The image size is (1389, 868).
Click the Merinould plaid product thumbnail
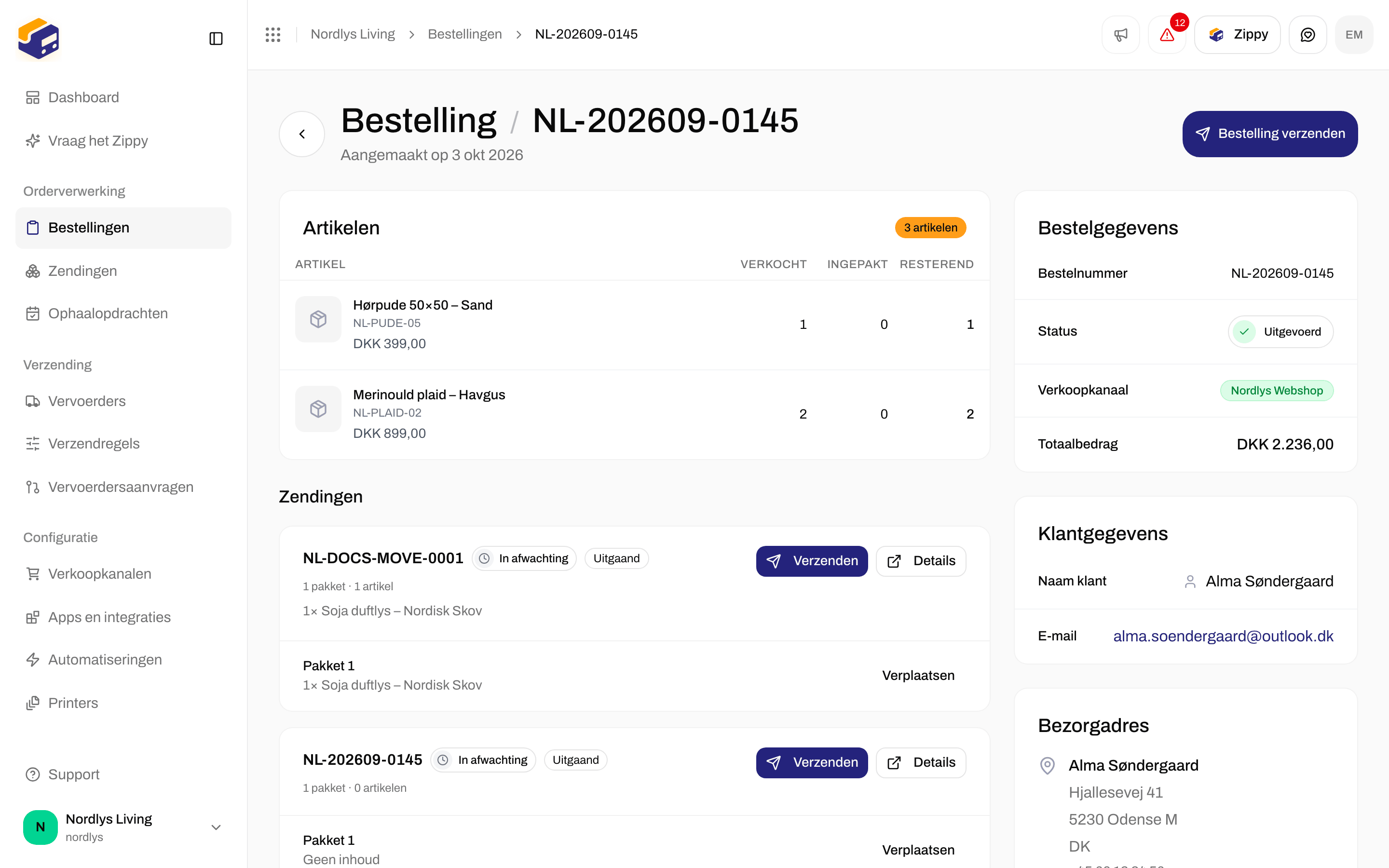pos(318,409)
